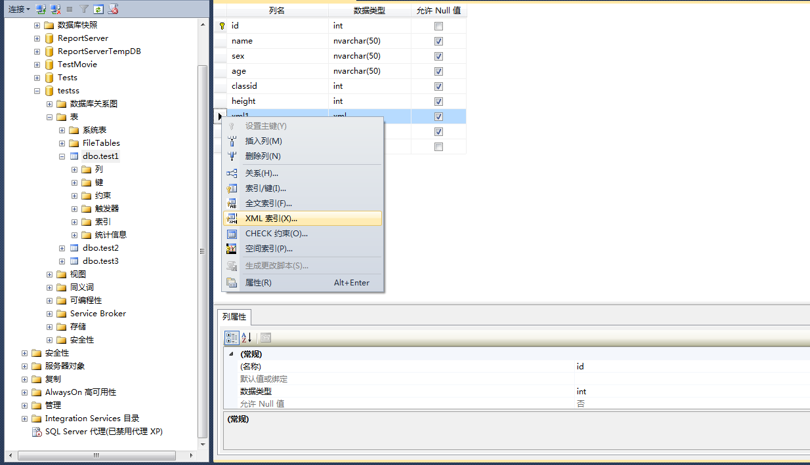Viewport: 810px width, 465px height.
Task: Toggle Allow Null on the highlighted xml1 row
Action: point(439,116)
